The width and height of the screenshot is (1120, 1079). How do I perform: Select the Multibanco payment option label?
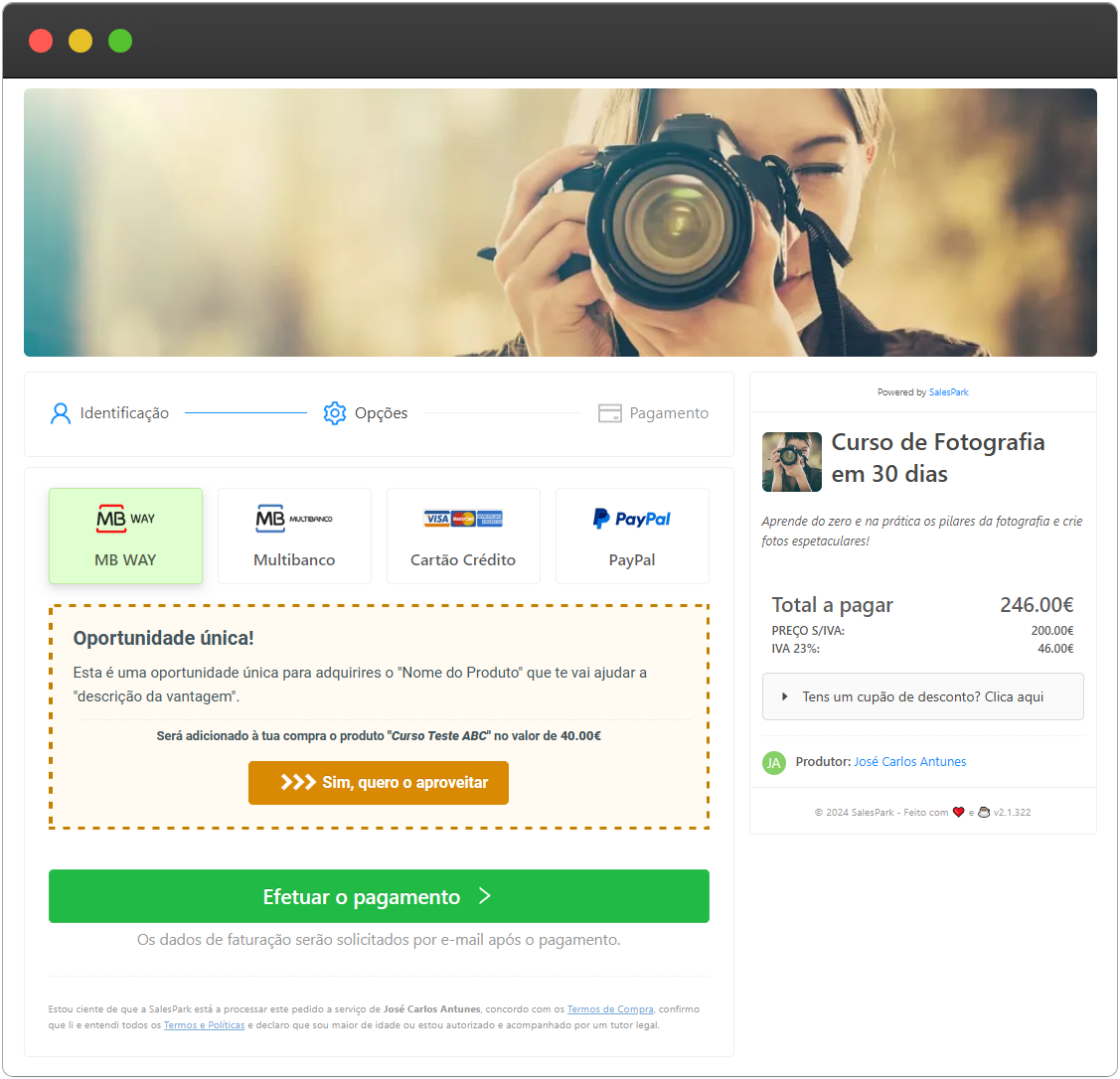pyautogui.click(x=294, y=560)
